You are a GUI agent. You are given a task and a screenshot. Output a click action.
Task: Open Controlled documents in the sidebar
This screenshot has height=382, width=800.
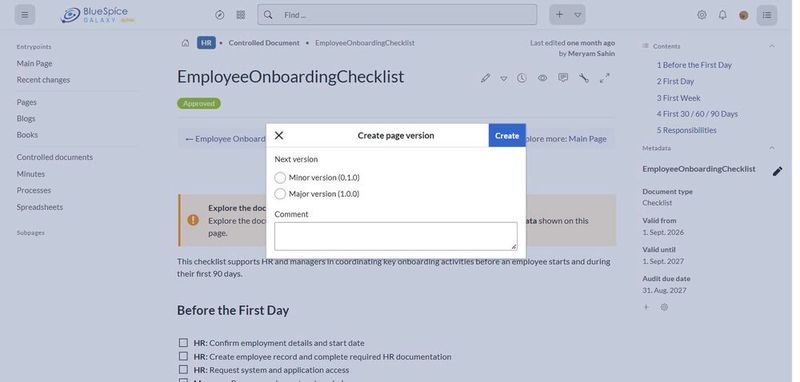[55, 157]
